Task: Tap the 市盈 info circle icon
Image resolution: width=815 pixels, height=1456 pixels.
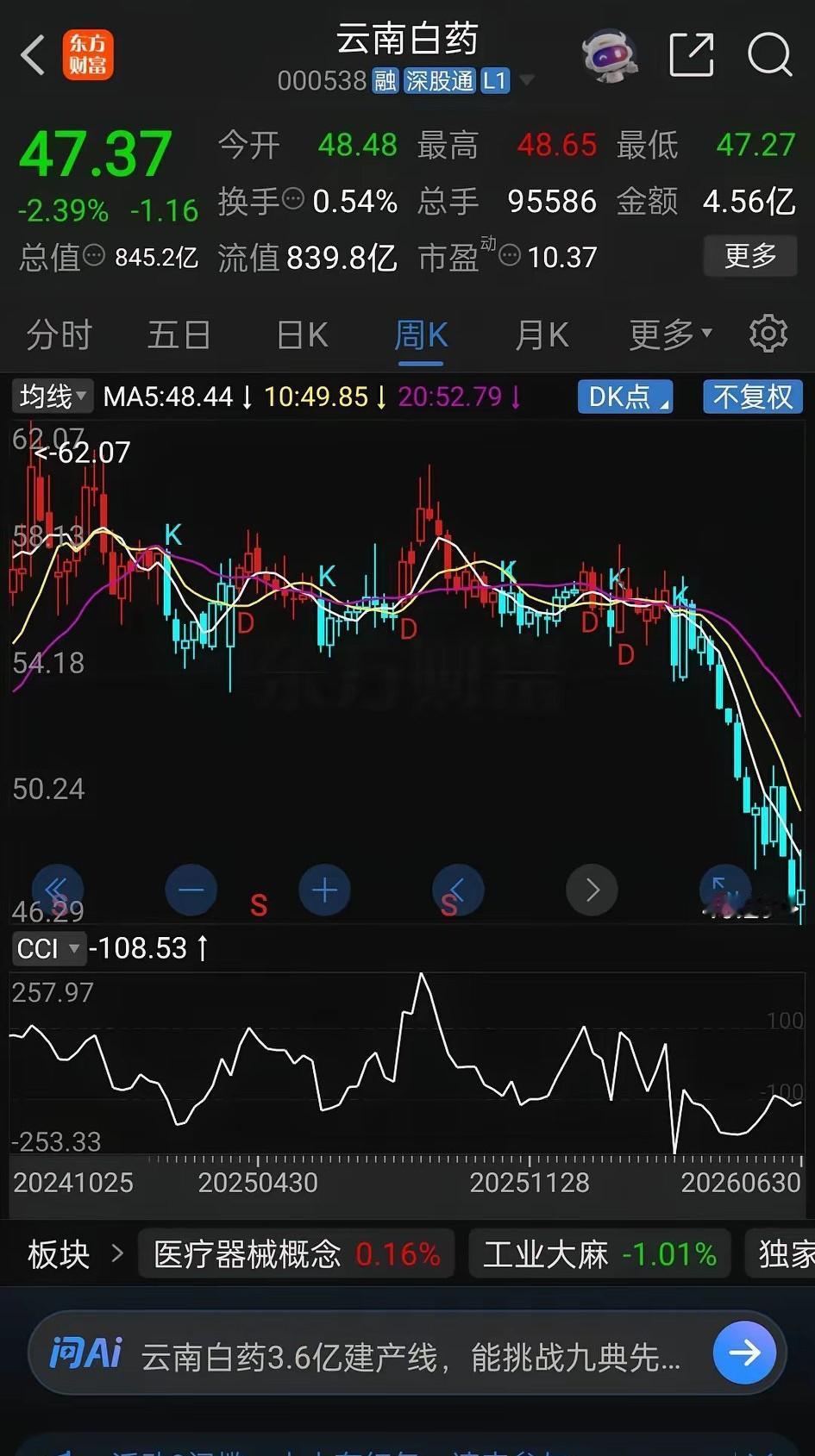Action: pyautogui.click(x=510, y=255)
